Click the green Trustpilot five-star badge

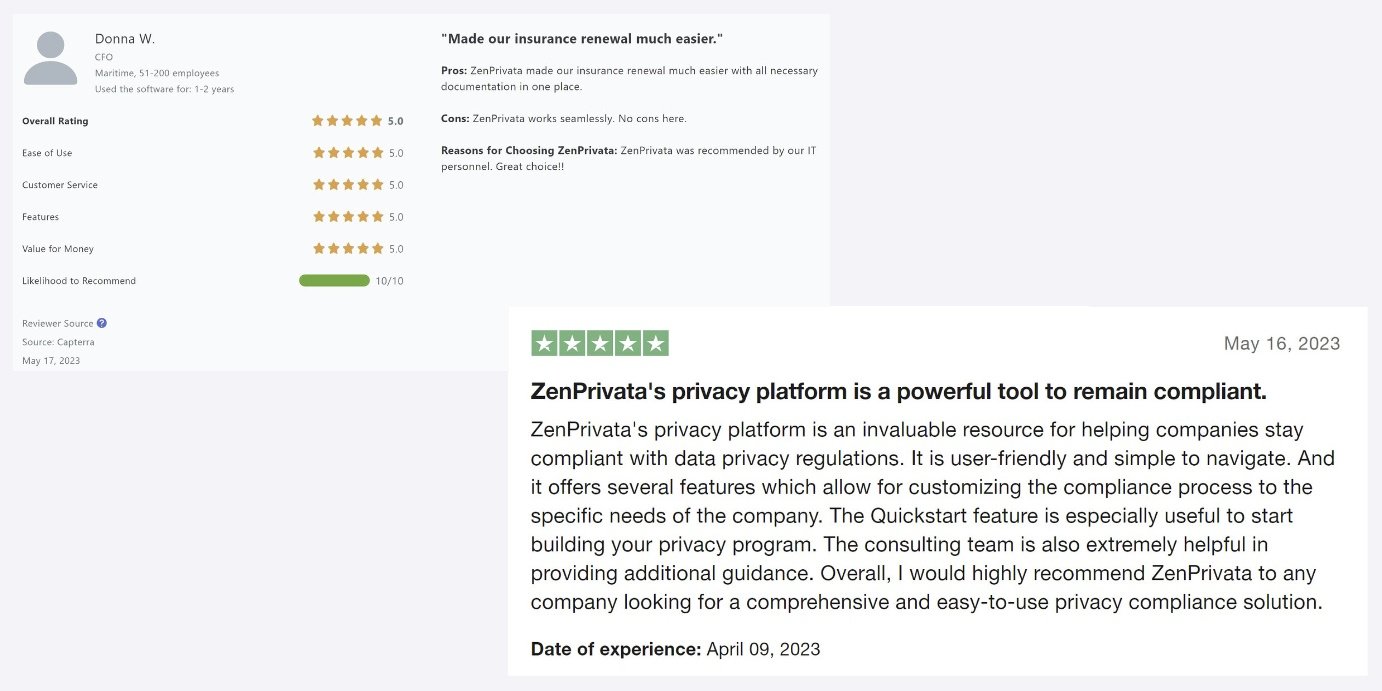(x=599, y=344)
